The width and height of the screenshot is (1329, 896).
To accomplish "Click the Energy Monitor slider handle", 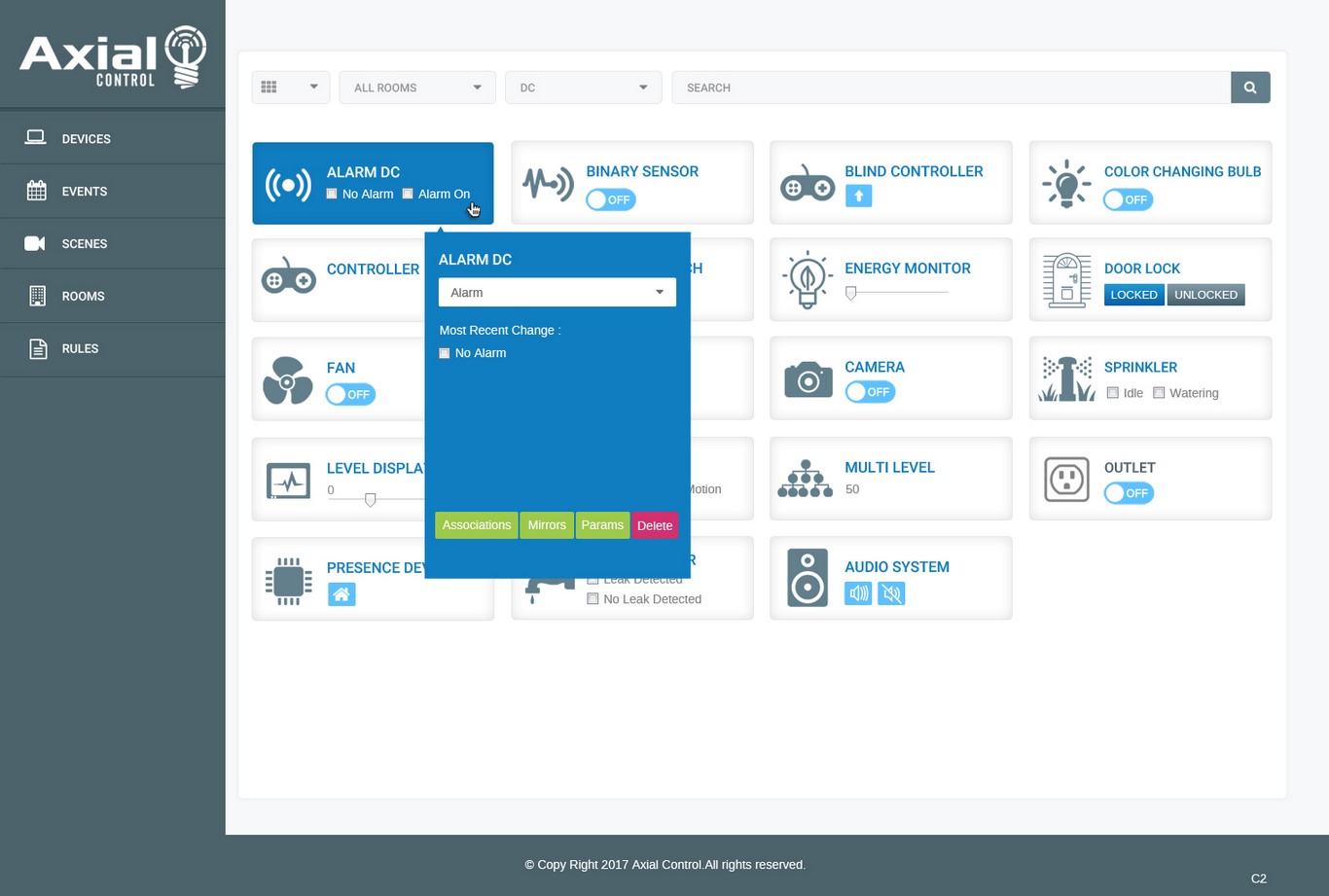I will tap(851, 293).
